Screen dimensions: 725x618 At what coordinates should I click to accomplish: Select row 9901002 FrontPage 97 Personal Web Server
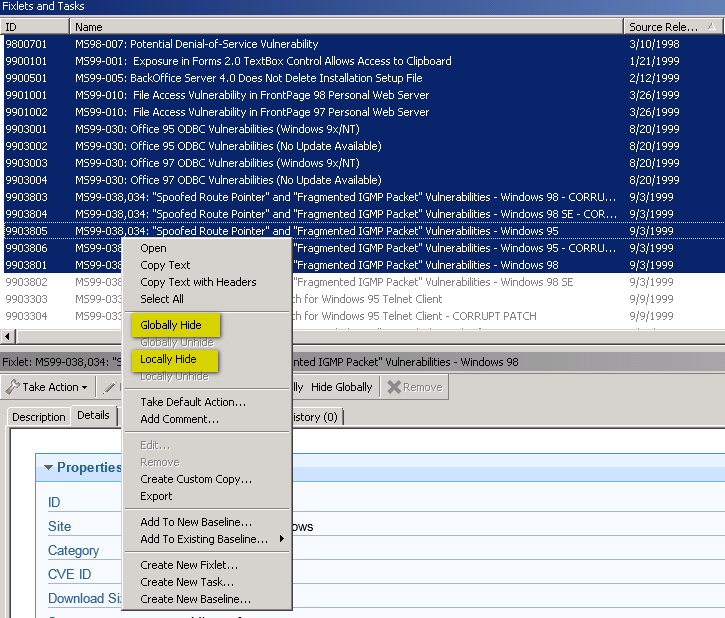[362, 112]
